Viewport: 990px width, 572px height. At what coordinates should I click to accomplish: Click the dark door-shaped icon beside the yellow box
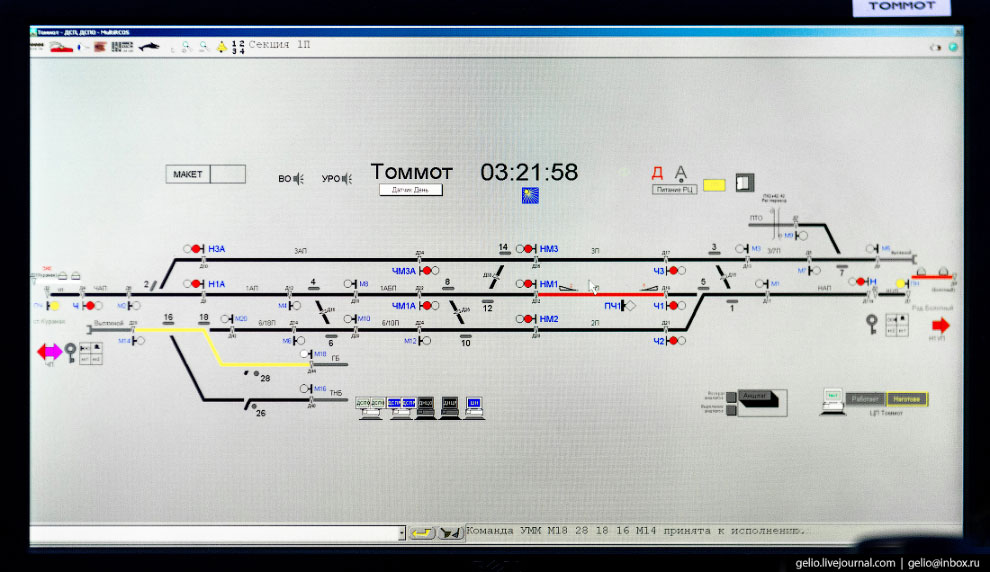click(x=745, y=182)
